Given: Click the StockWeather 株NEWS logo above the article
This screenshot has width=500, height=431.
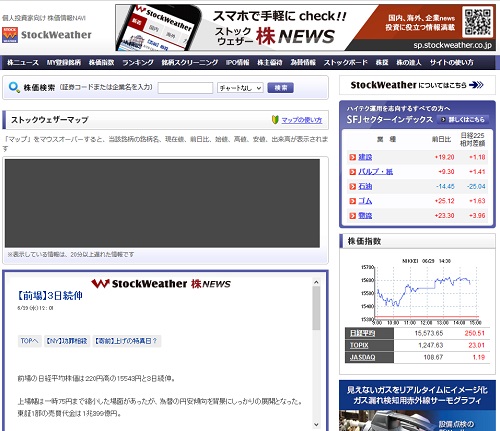Looking at the screenshot, I should point(161,284).
